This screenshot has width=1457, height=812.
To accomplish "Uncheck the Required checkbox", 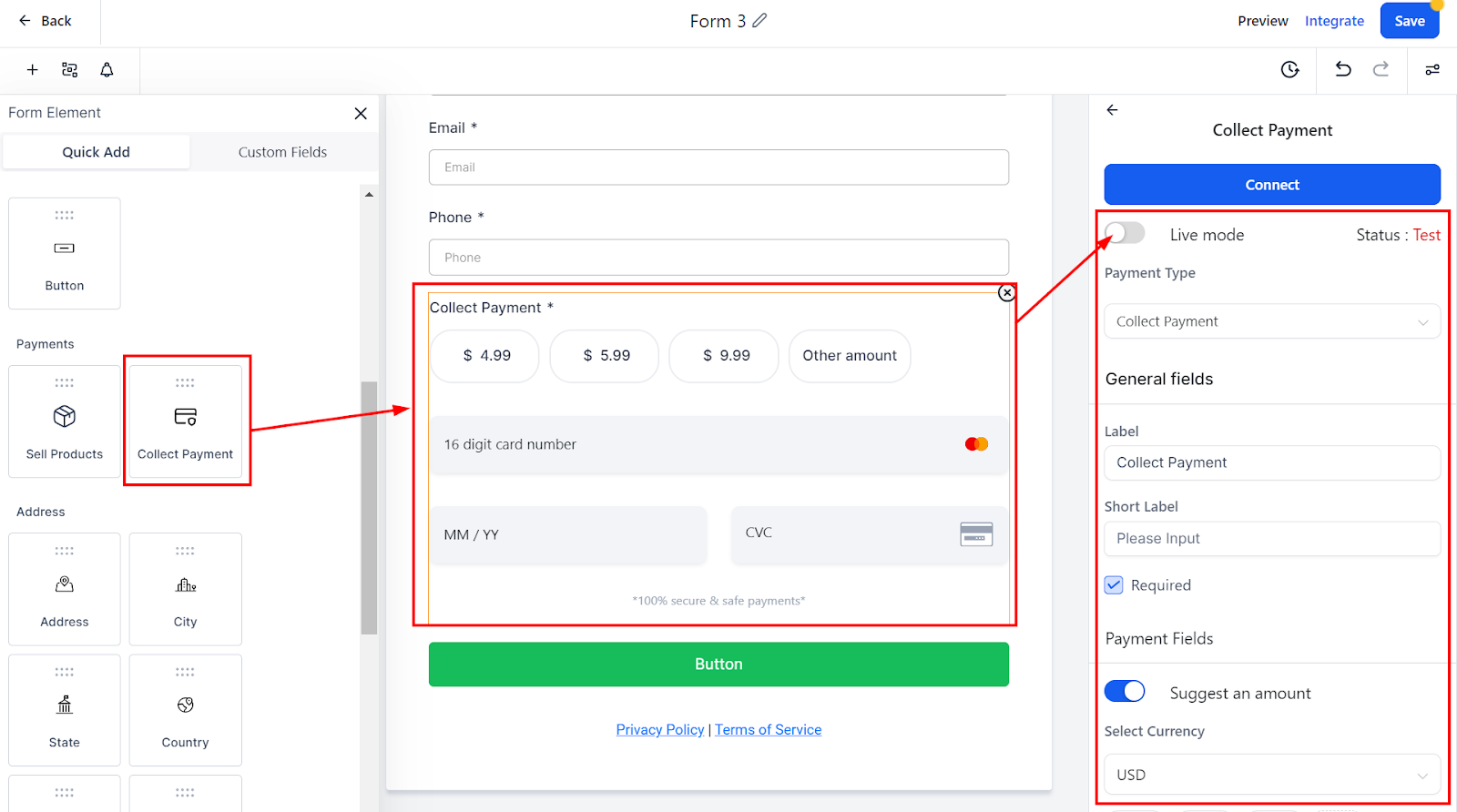I will (x=1114, y=585).
